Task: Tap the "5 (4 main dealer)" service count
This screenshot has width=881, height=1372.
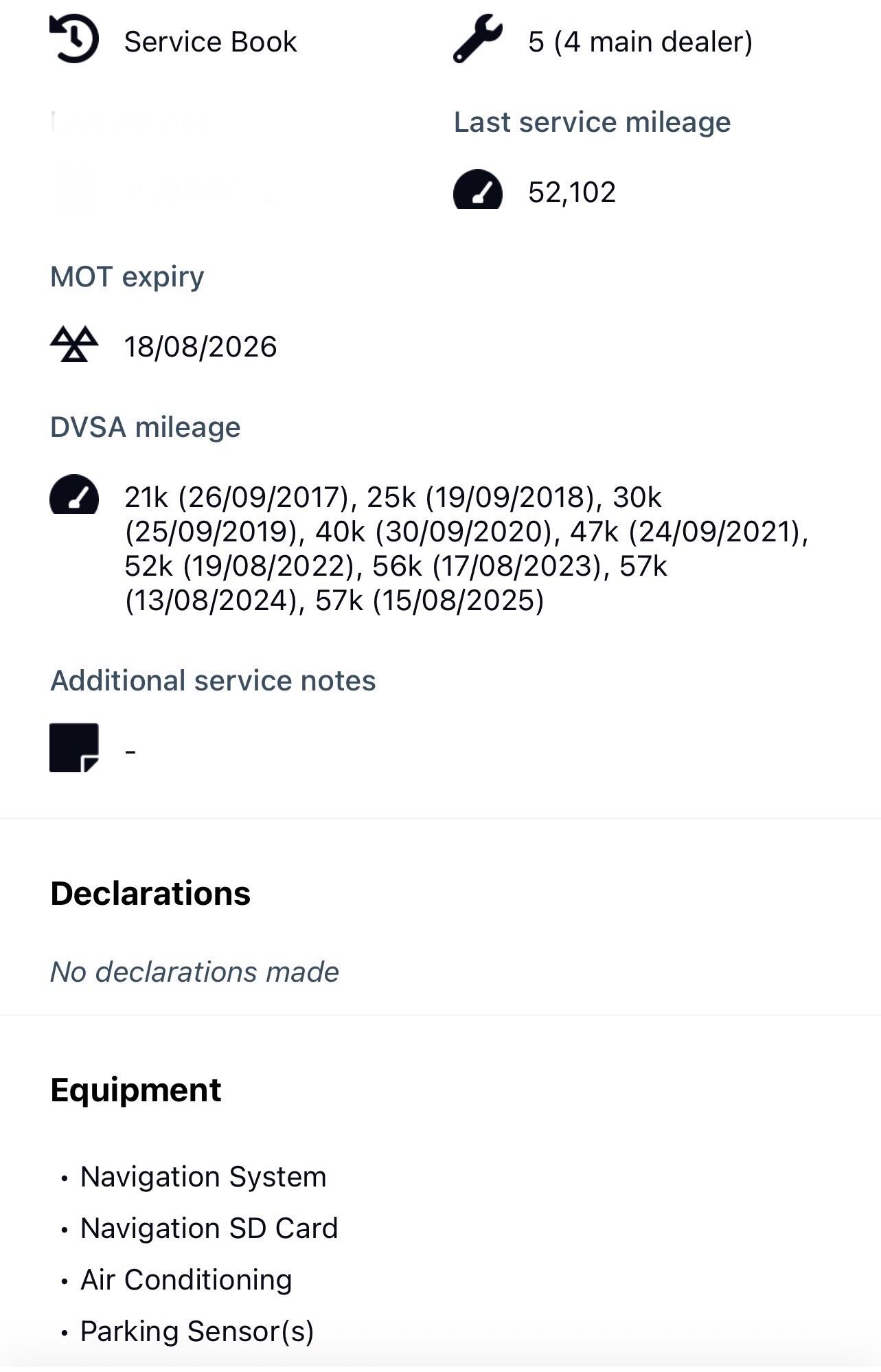Action: coord(640,42)
